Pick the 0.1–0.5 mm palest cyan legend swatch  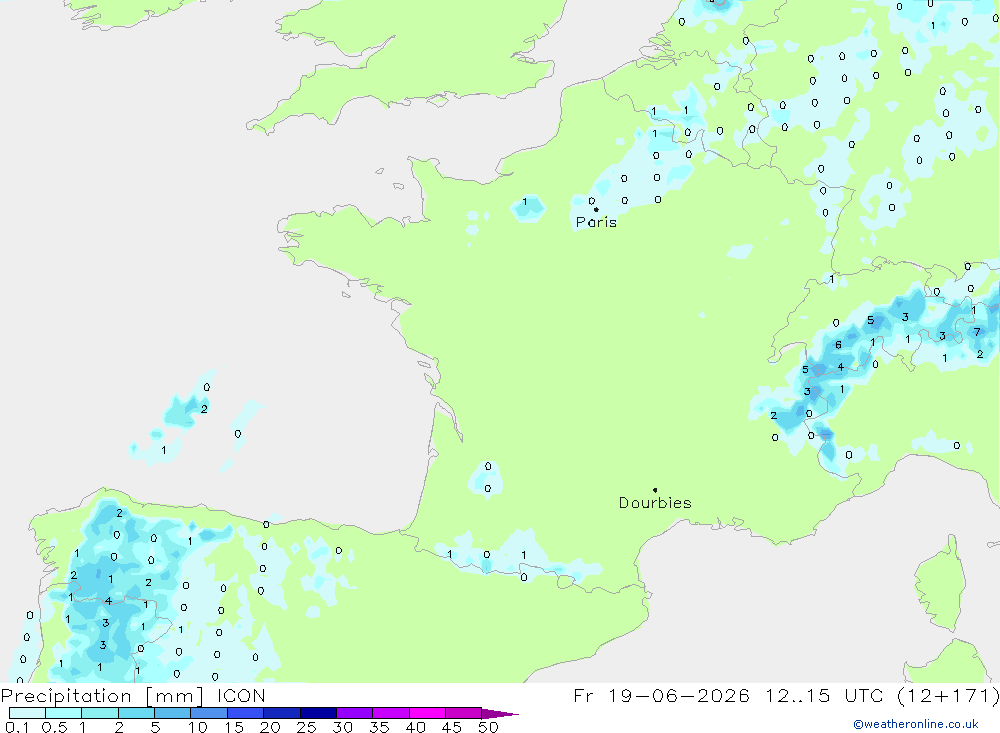[27, 713]
